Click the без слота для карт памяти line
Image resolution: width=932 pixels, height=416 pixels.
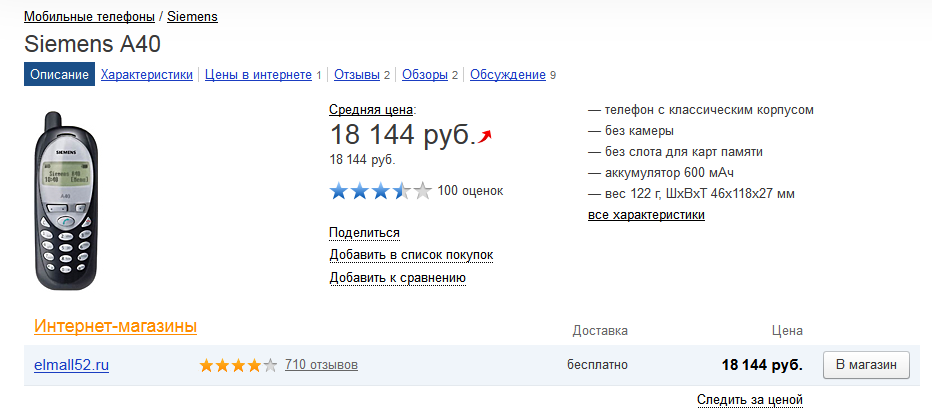coord(675,152)
